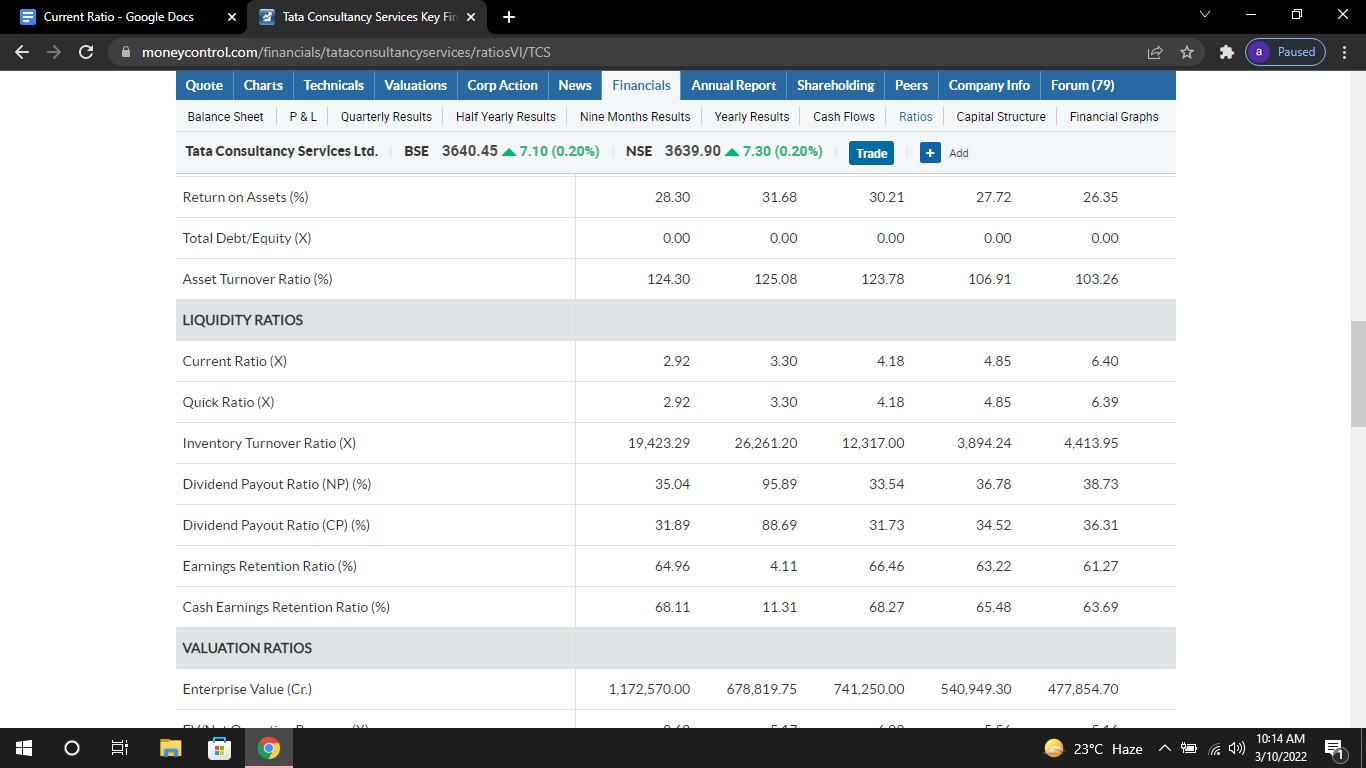Select the Financials tab
Image resolution: width=1366 pixels, height=768 pixels.
[x=641, y=85]
